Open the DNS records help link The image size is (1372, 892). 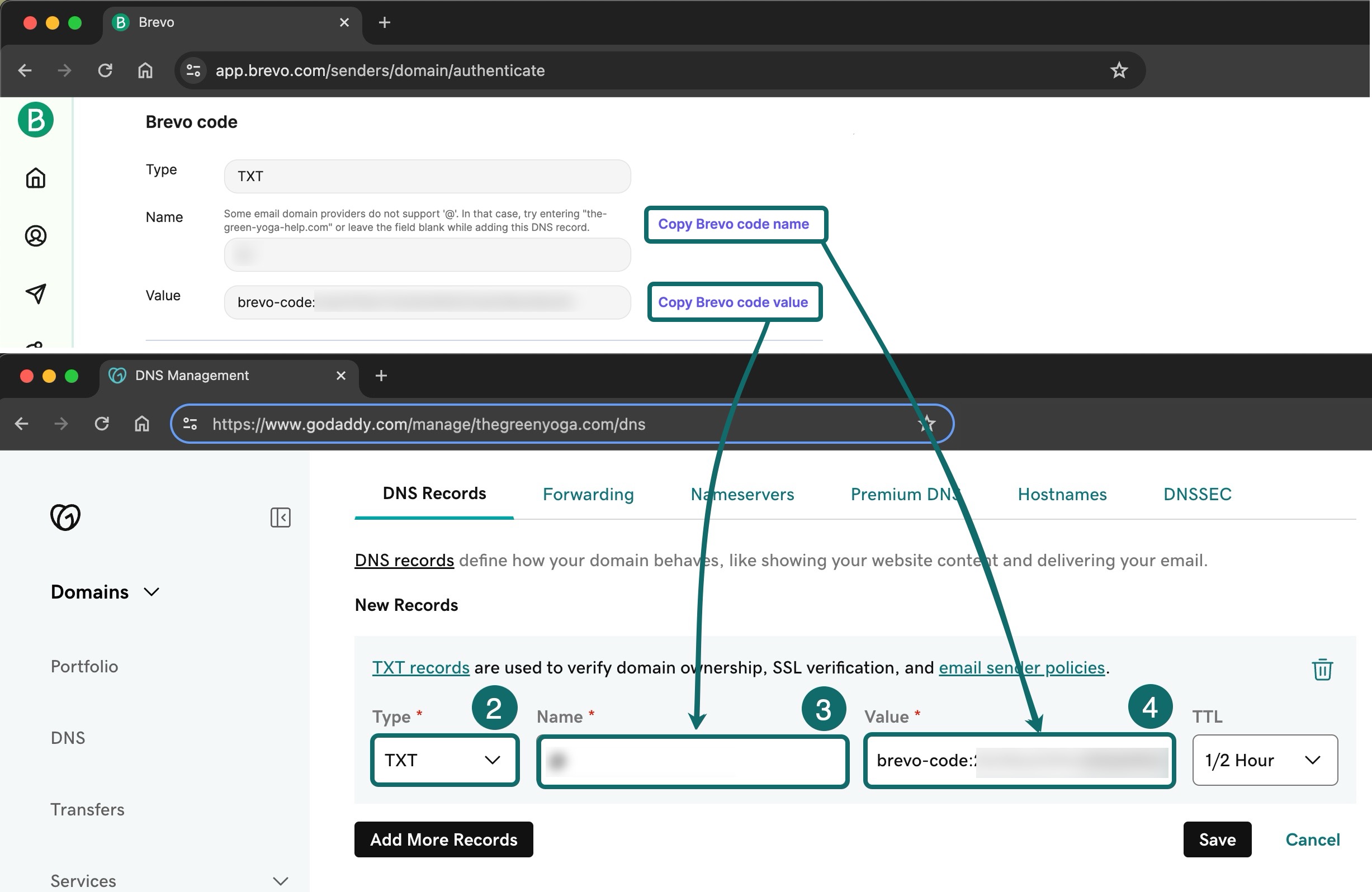[x=404, y=560]
